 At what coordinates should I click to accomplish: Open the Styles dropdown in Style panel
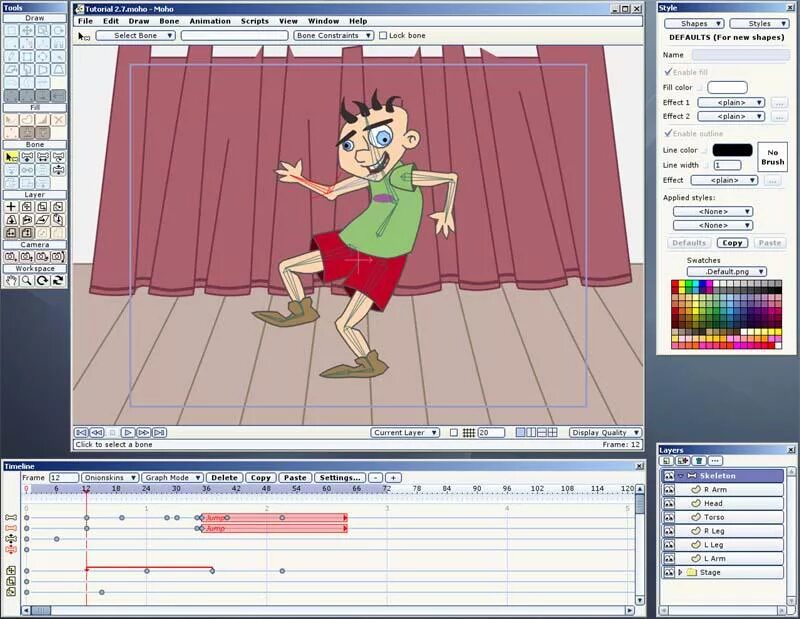(x=759, y=23)
